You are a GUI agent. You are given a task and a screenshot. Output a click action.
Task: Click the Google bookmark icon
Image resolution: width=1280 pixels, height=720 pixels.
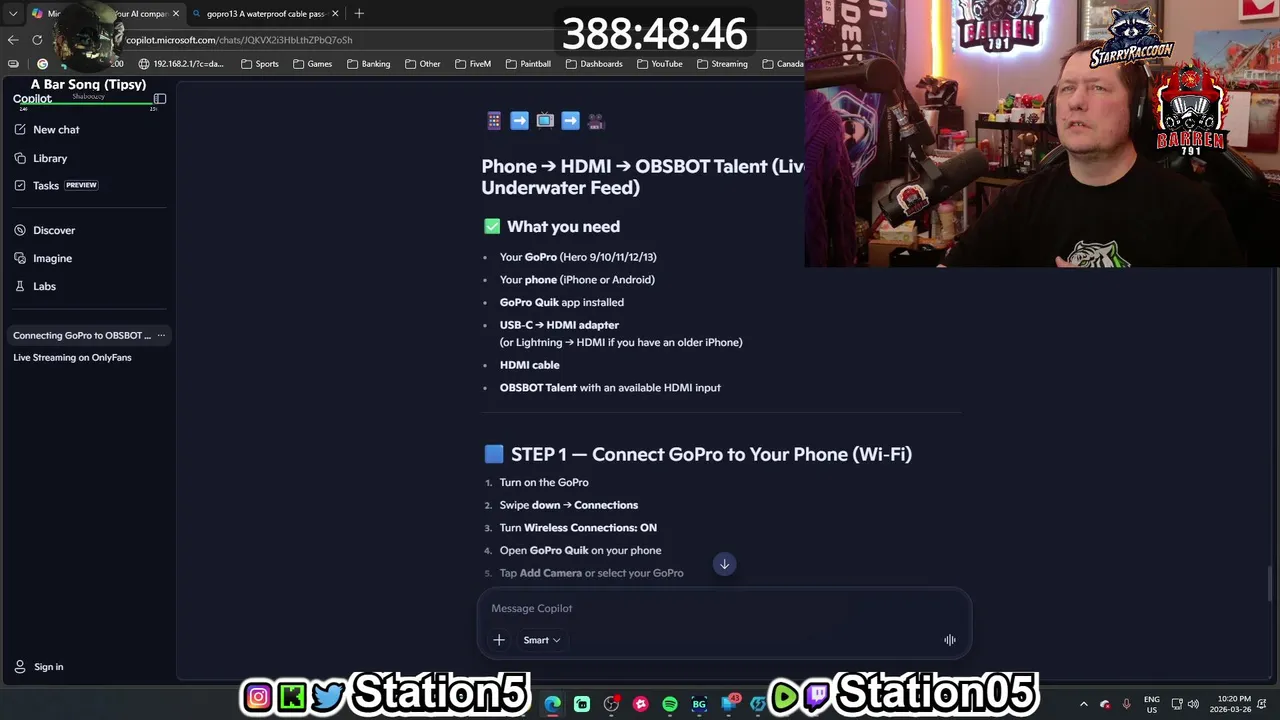pos(42,64)
